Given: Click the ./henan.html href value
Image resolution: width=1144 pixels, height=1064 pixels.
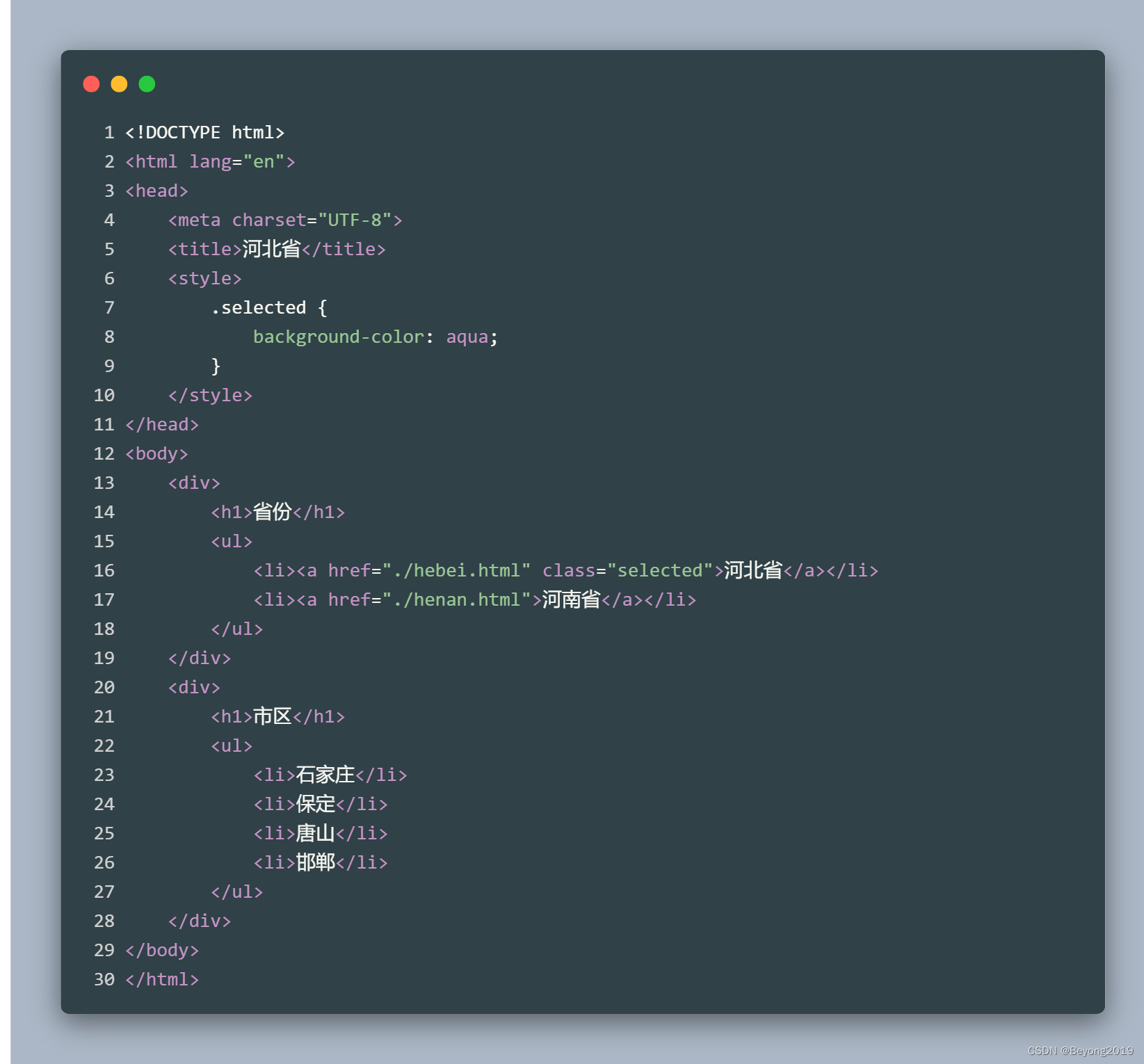Looking at the screenshot, I should 457,599.
